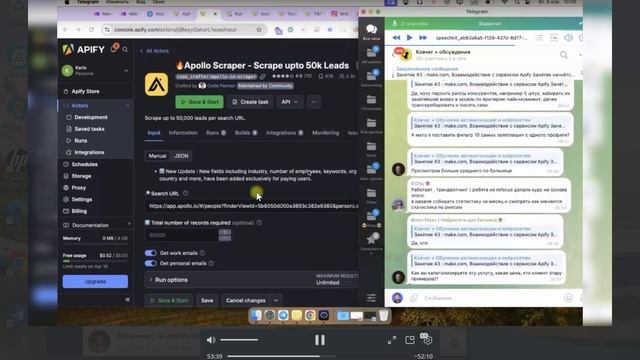Image resolution: width=640 pixels, height=360 pixels.
Task: Play the Telegram audio message
Action: click(x=409, y=38)
